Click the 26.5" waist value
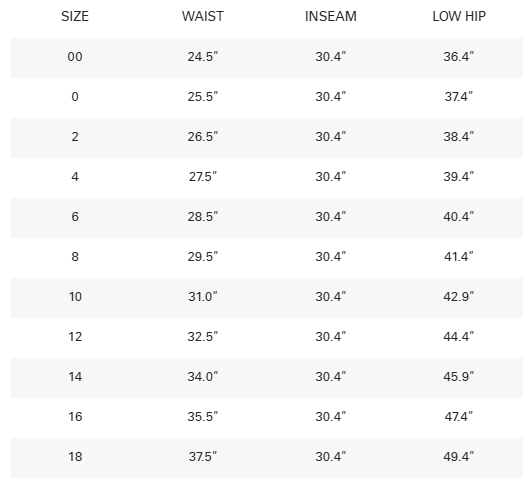531x487 pixels. point(203,136)
